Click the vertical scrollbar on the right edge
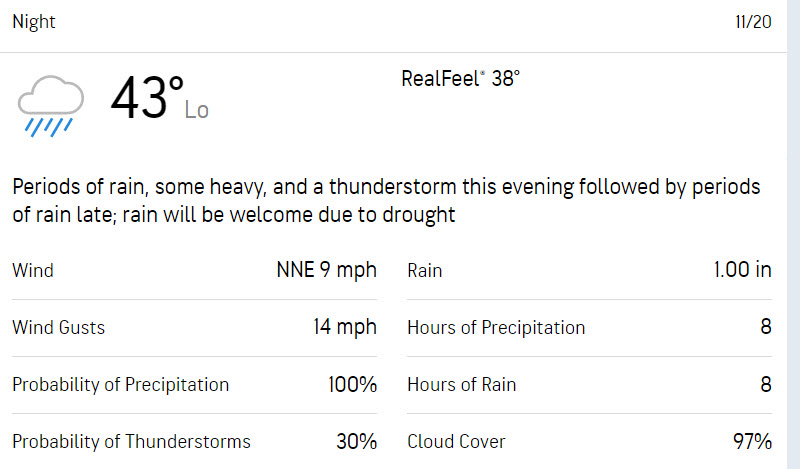800x469 pixels. 793,234
